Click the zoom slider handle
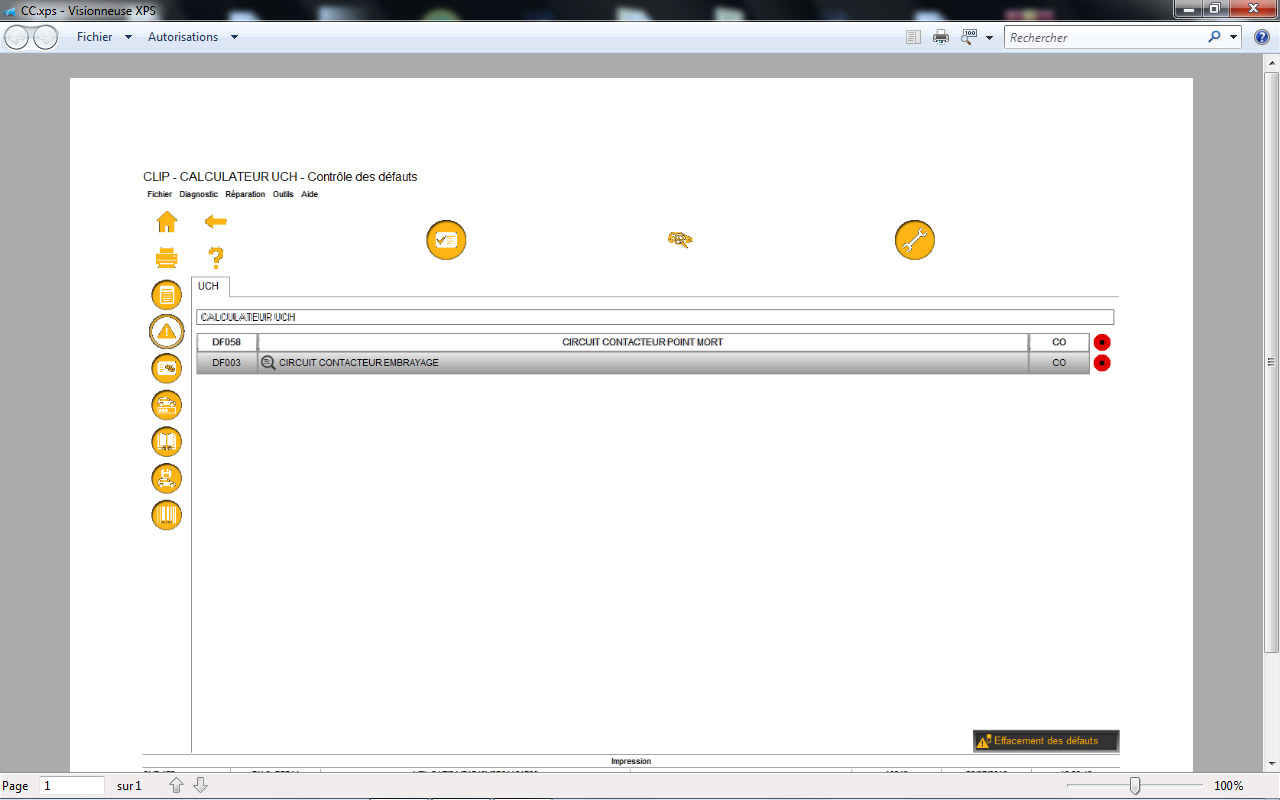 [x=1134, y=786]
